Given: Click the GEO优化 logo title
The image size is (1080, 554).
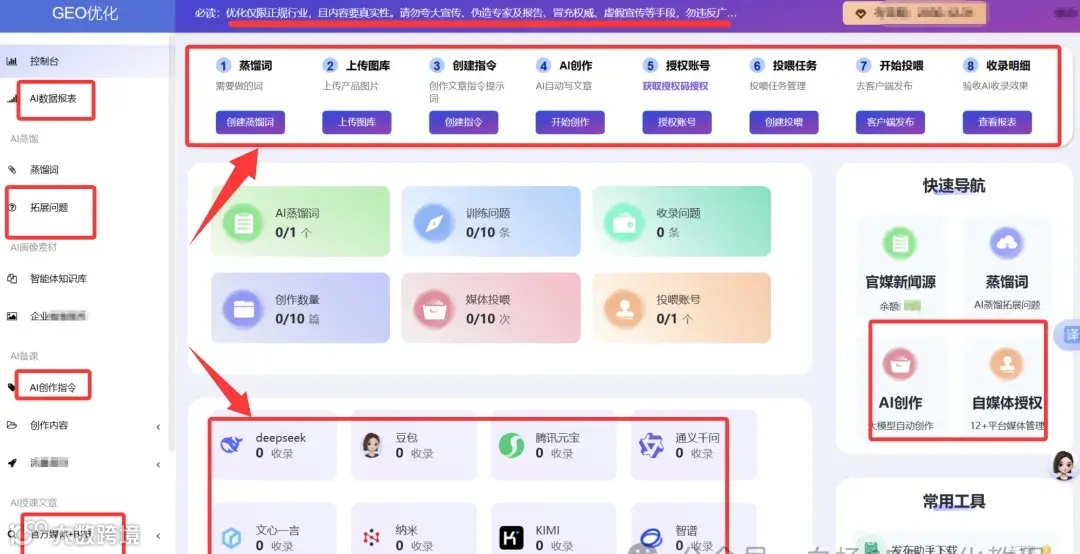Looking at the screenshot, I should pyautogui.click(x=87, y=13).
